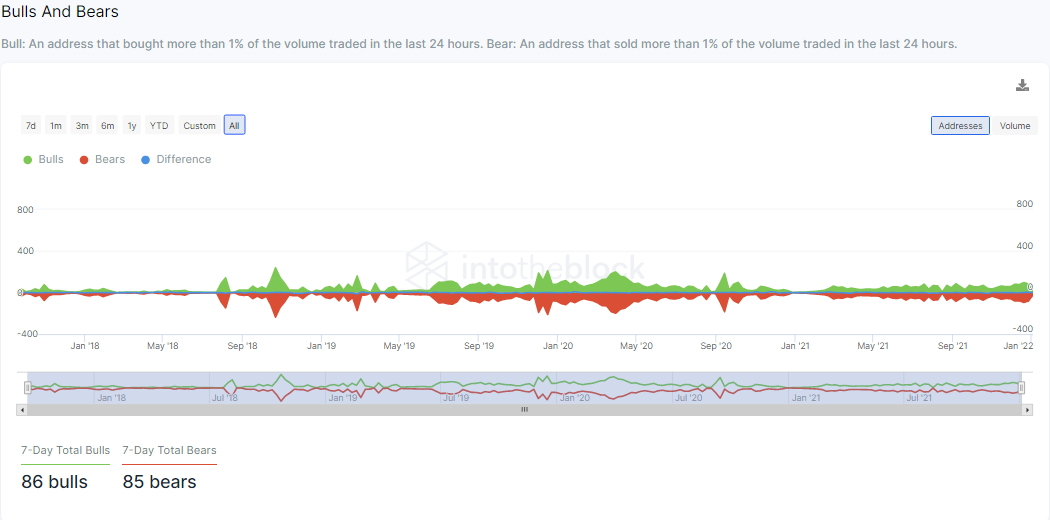Click the navigator scrollbar left arrow

[x=22, y=410]
